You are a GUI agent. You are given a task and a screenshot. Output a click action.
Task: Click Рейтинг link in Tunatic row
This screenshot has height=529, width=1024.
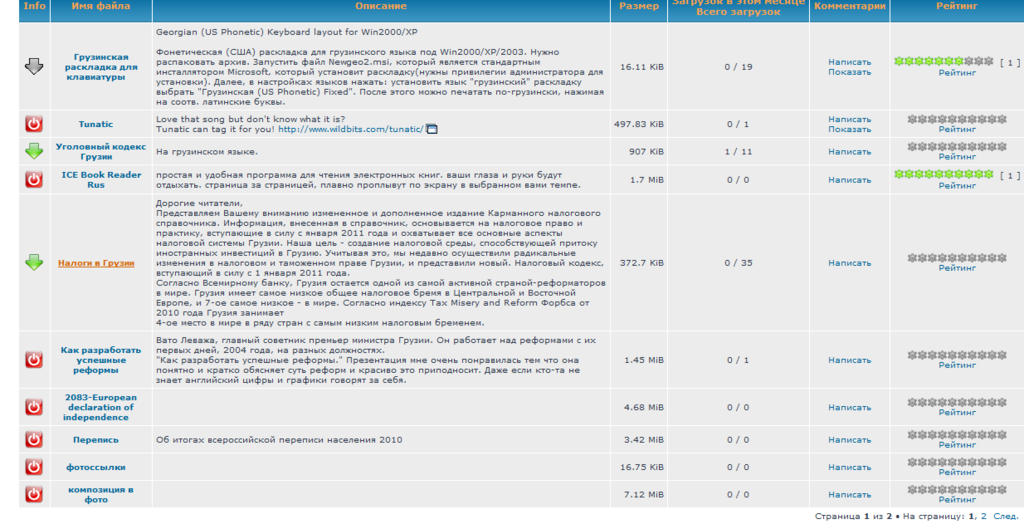coord(957,129)
